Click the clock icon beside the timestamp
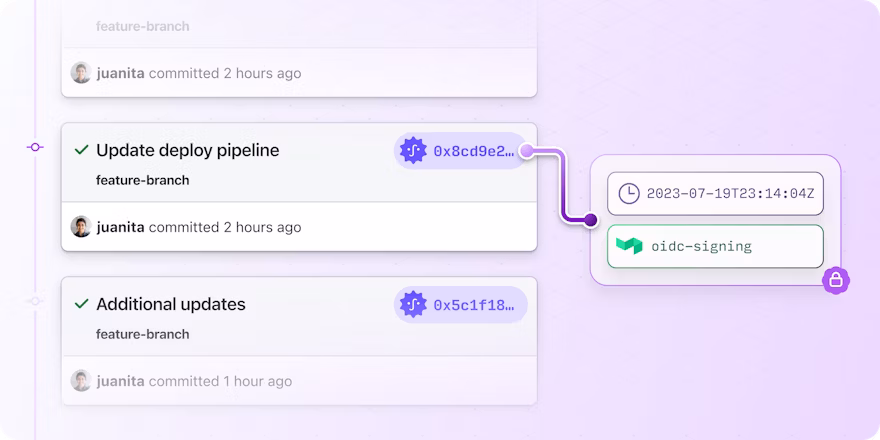This screenshot has height=440, width=880. click(x=629, y=193)
